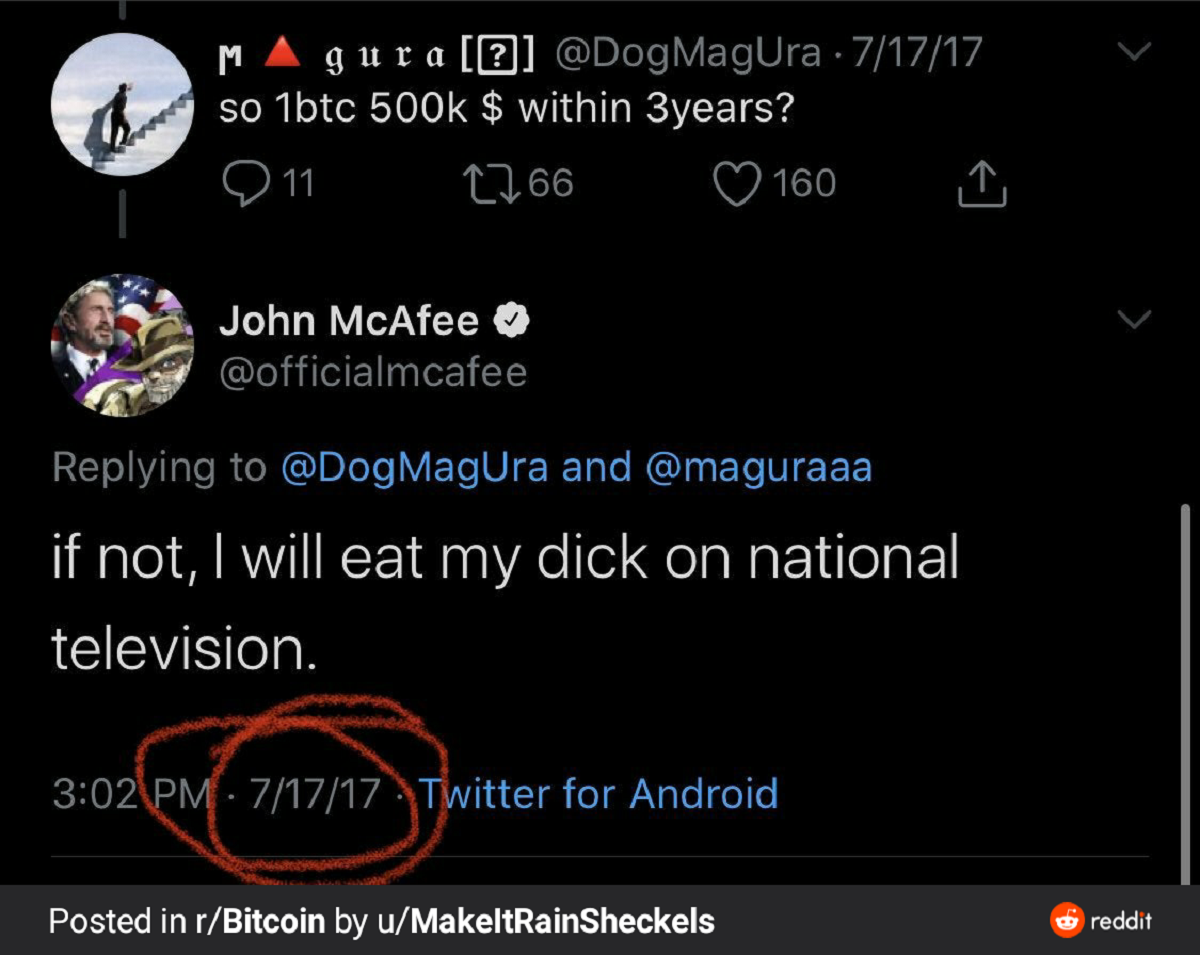
Task: Click the @DogMagUra handle in top tweet
Action: [686, 53]
